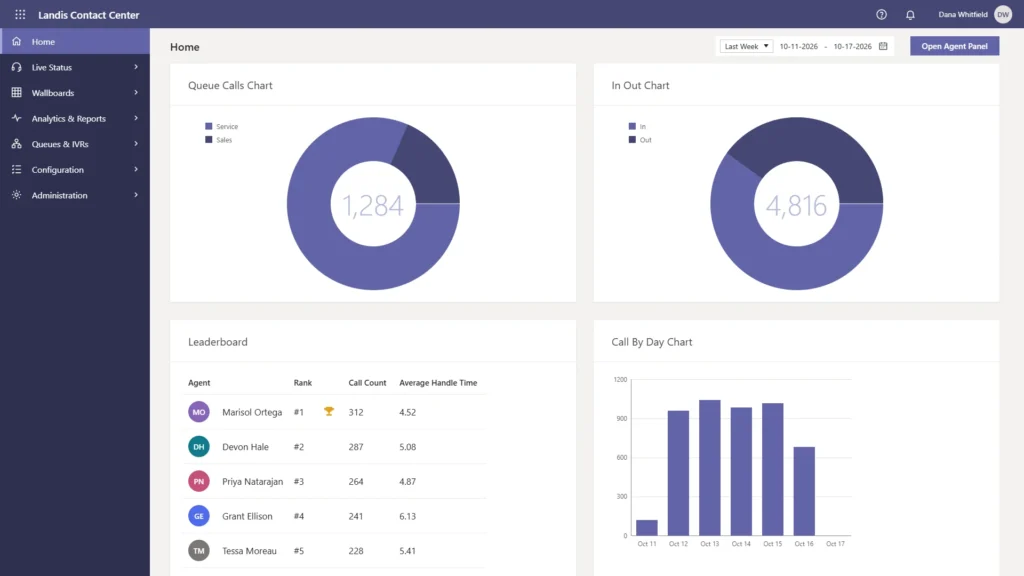Click Grant Ellison's GE avatar

pos(199,516)
